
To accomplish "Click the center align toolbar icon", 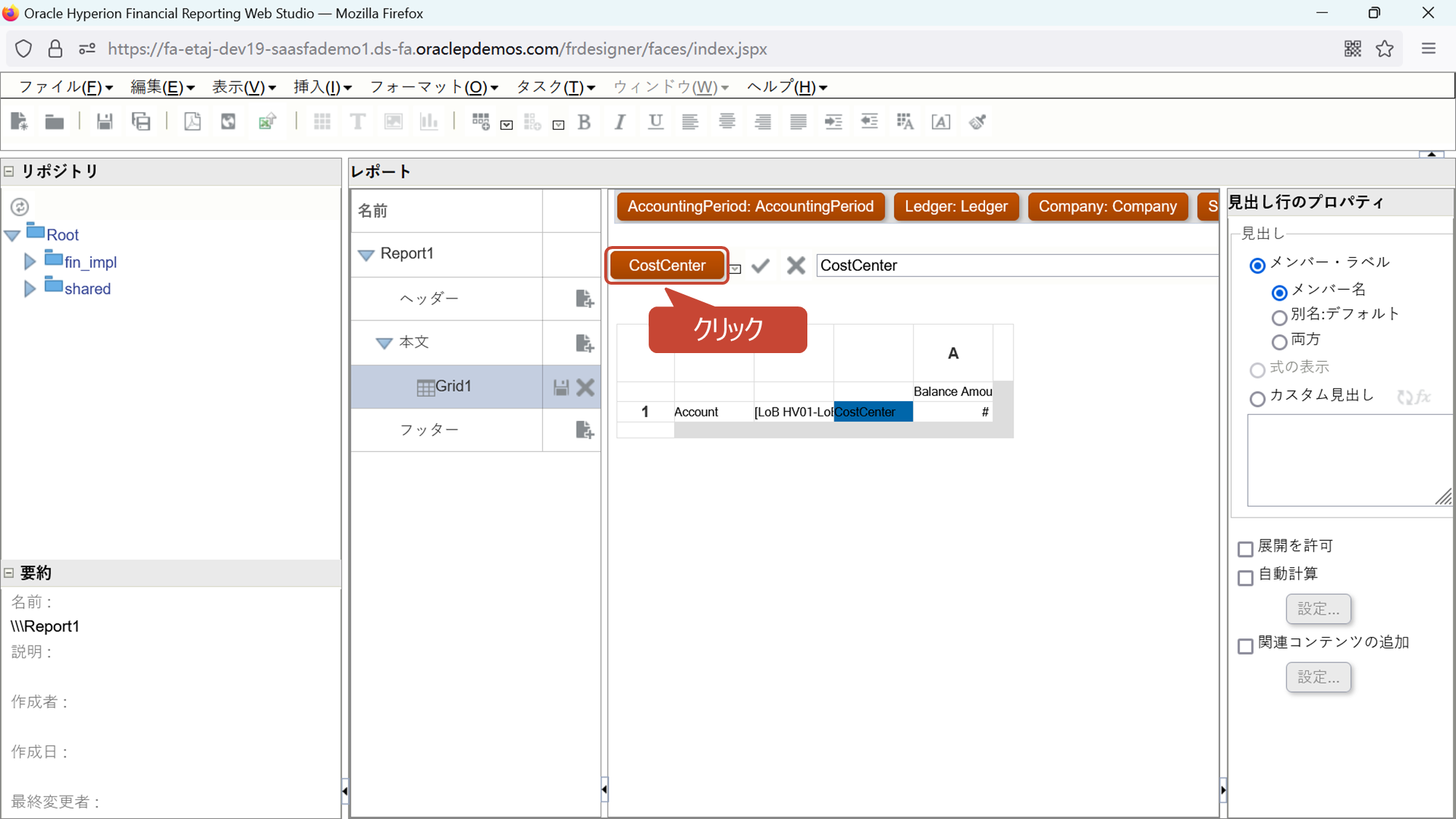I will coord(727,122).
